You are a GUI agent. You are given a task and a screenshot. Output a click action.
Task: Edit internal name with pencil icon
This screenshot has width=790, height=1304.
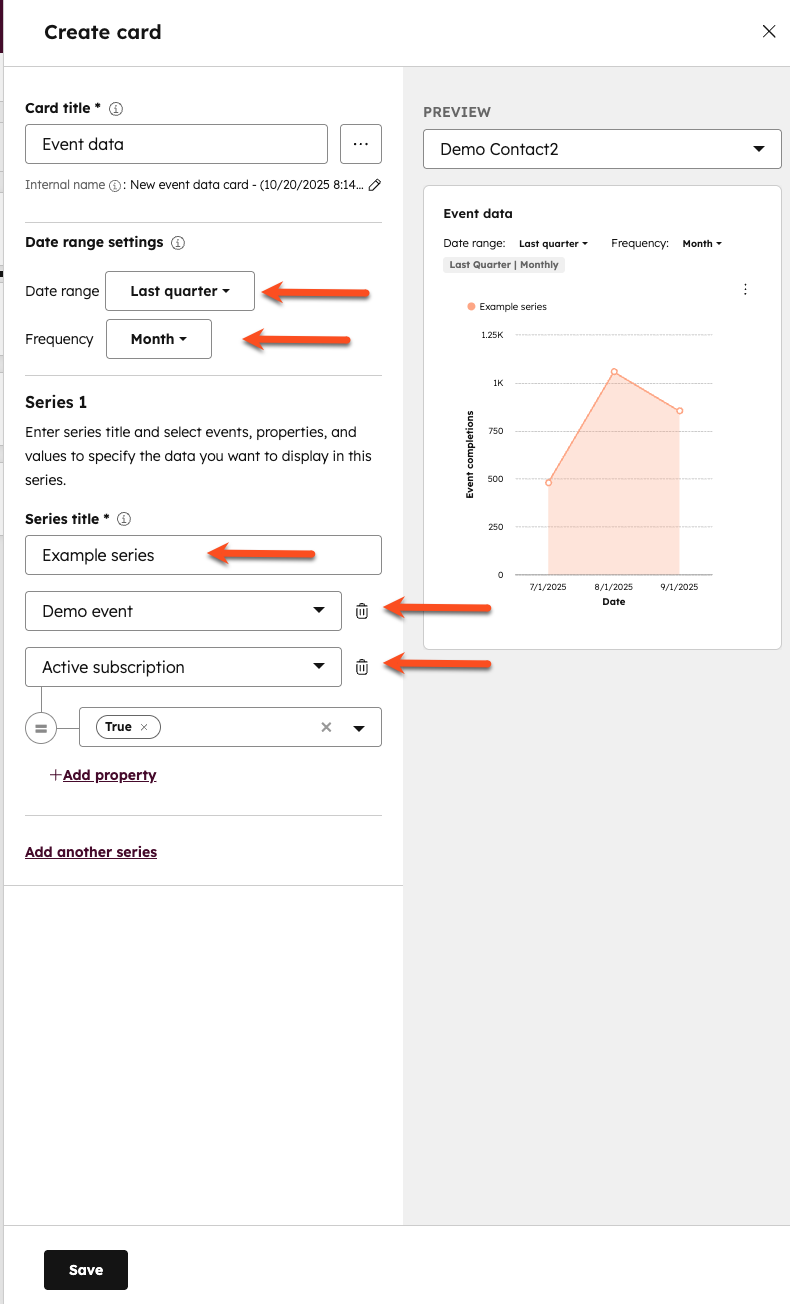pos(375,185)
